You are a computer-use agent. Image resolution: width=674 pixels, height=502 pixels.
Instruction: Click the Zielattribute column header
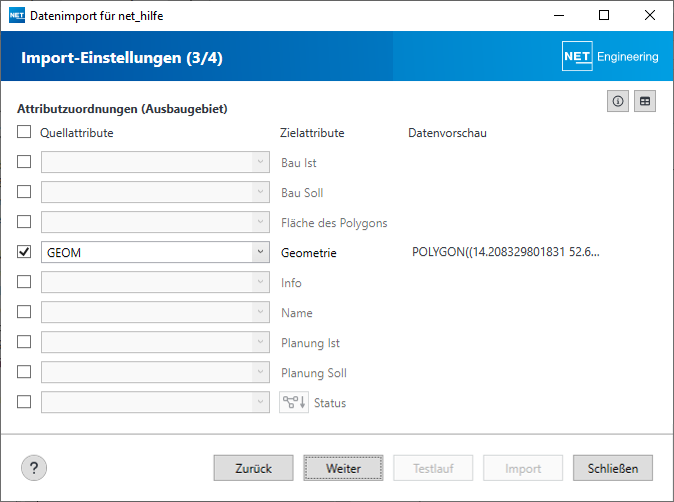coord(312,133)
